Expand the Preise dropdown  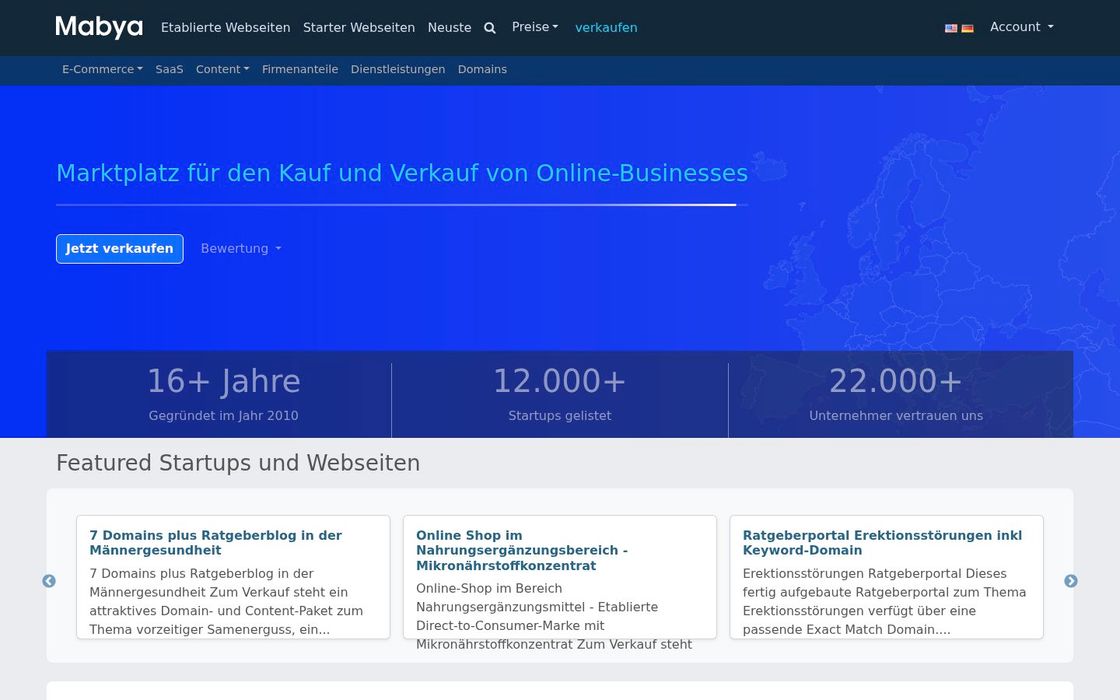point(535,27)
